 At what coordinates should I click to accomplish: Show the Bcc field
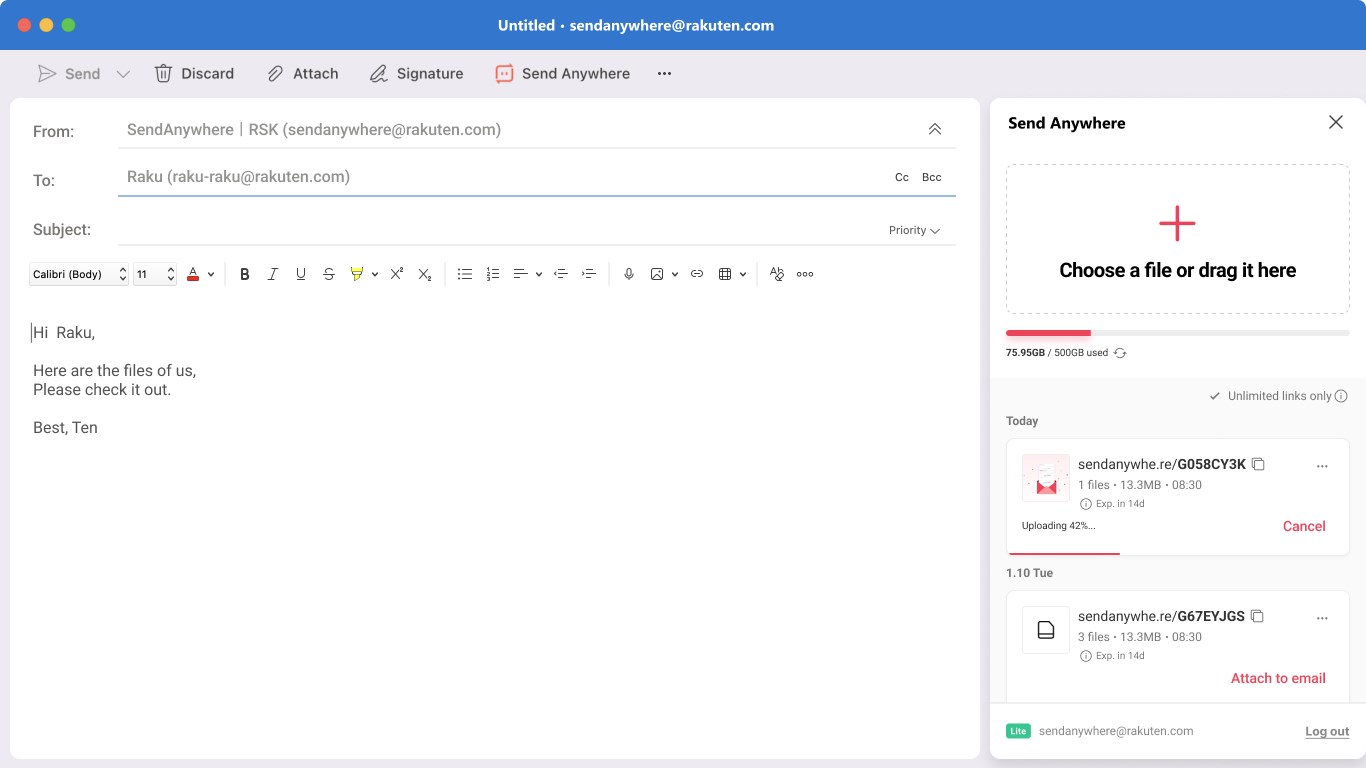click(932, 177)
